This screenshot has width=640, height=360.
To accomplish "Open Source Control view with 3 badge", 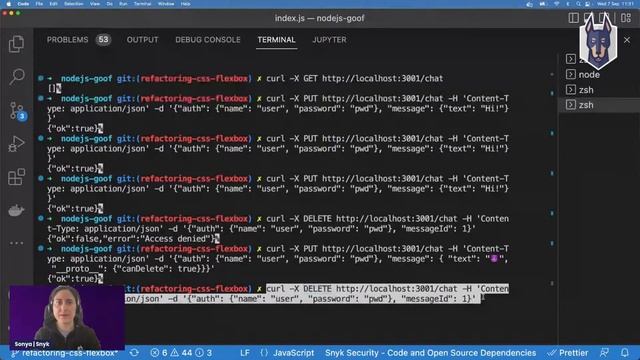I will (x=17, y=111).
